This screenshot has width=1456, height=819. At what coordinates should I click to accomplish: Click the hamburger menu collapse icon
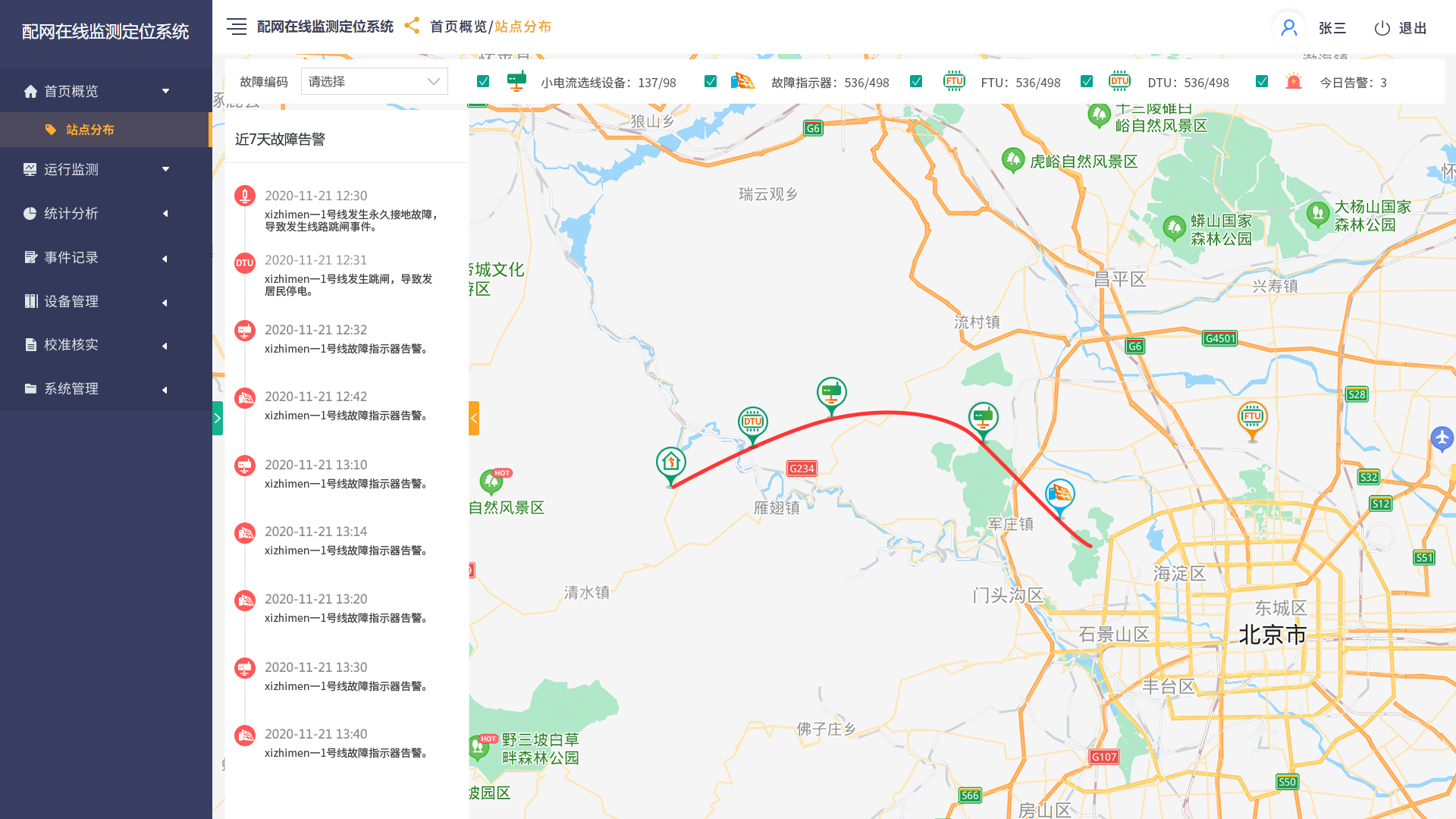[237, 27]
